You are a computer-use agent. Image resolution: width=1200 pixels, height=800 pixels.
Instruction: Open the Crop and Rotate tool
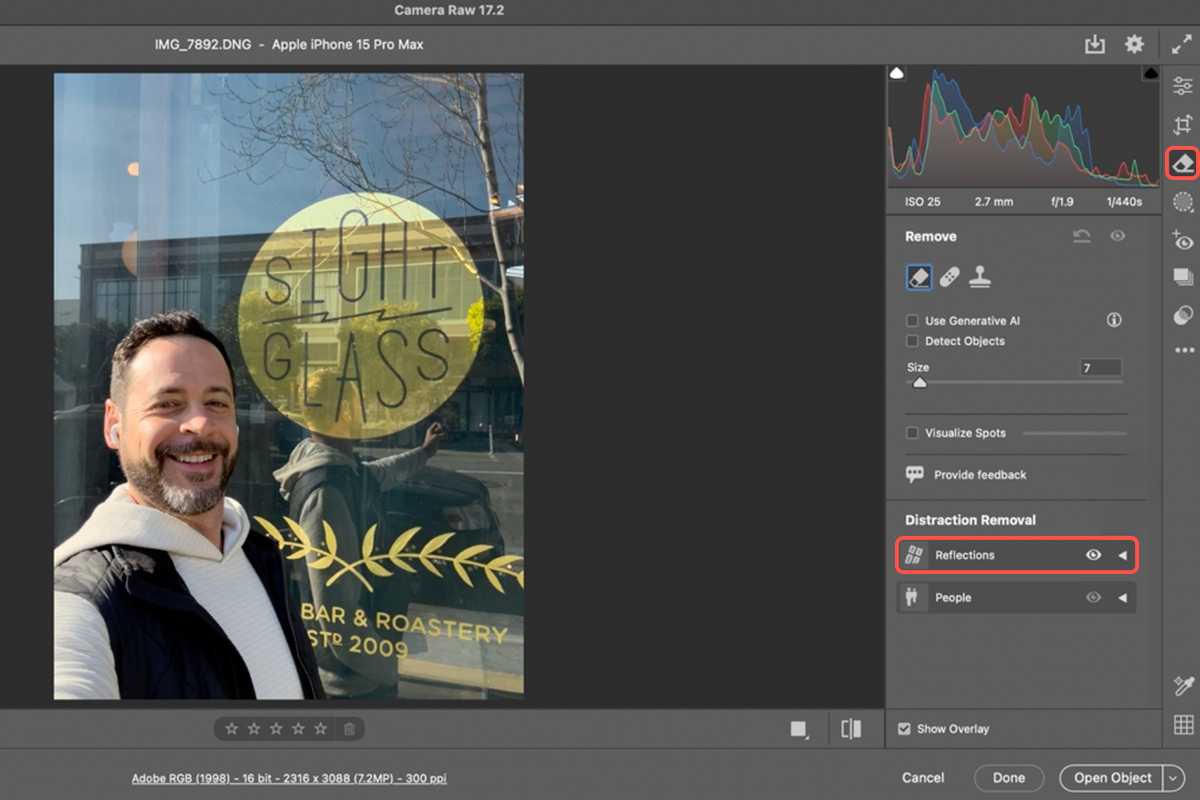[x=1182, y=125]
